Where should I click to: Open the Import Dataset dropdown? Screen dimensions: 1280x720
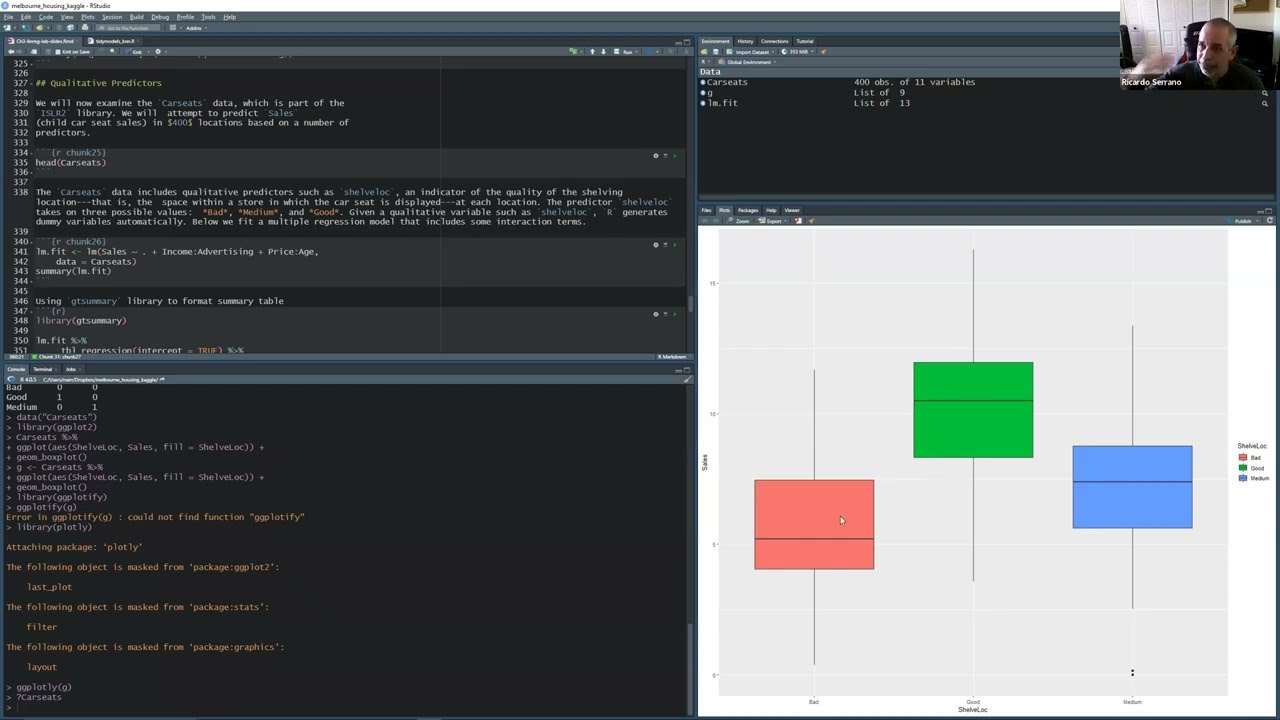(x=751, y=52)
